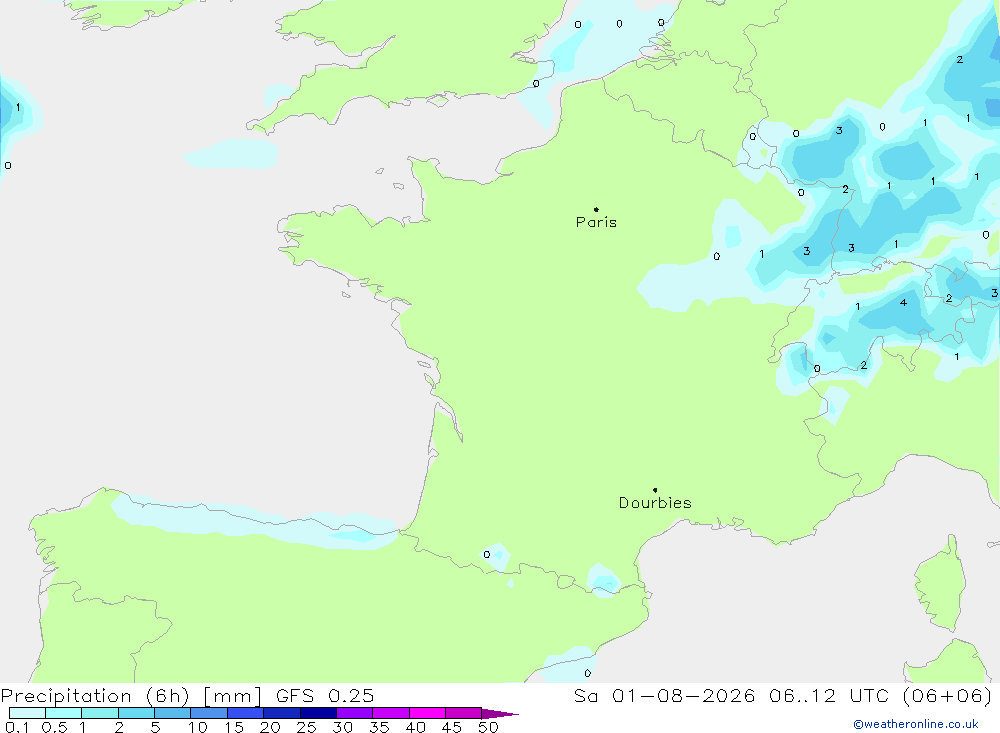Pick the 25–30 mm legend swatch
The image size is (1000, 733).
[318, 713]
